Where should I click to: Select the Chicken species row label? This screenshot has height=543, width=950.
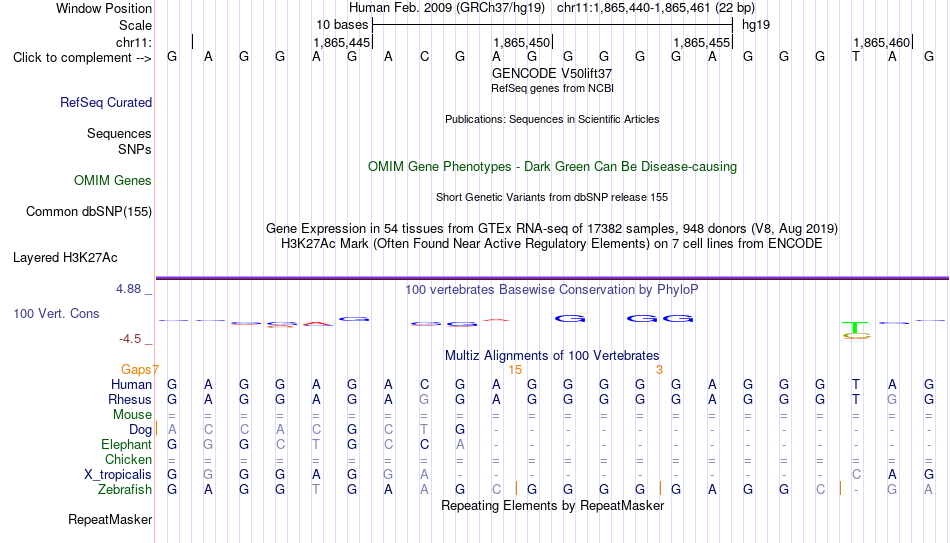point(128,460)
